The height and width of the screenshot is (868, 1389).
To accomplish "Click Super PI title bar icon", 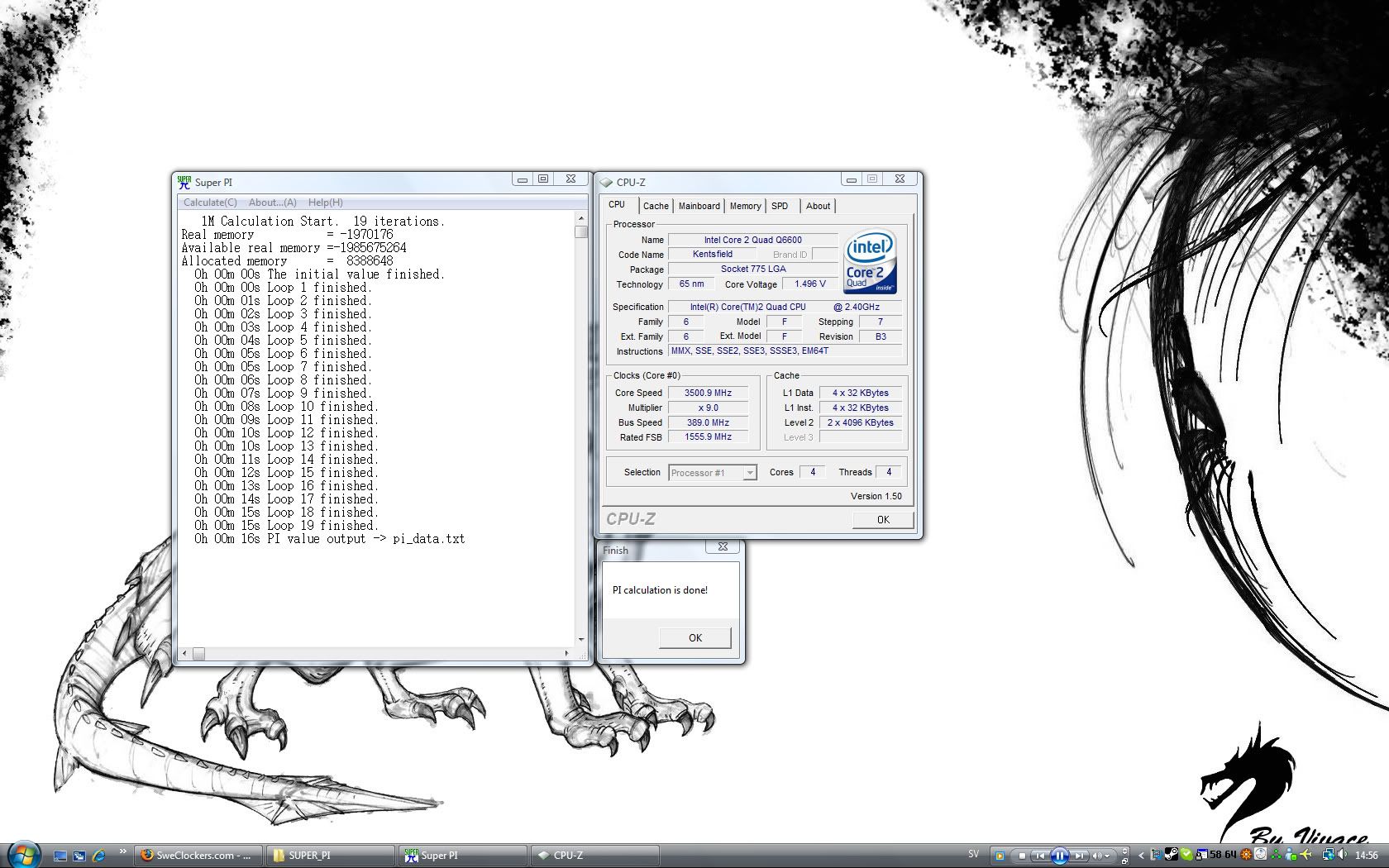I will click(184, 182).
